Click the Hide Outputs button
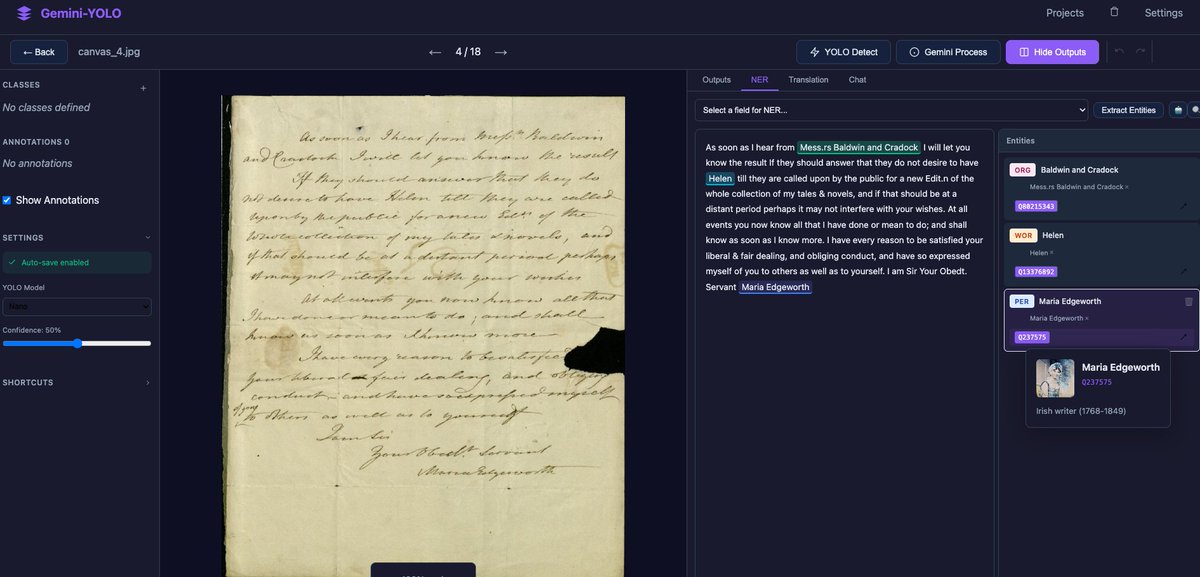Screen dimensions: 1200x577 click(1052, 52)
